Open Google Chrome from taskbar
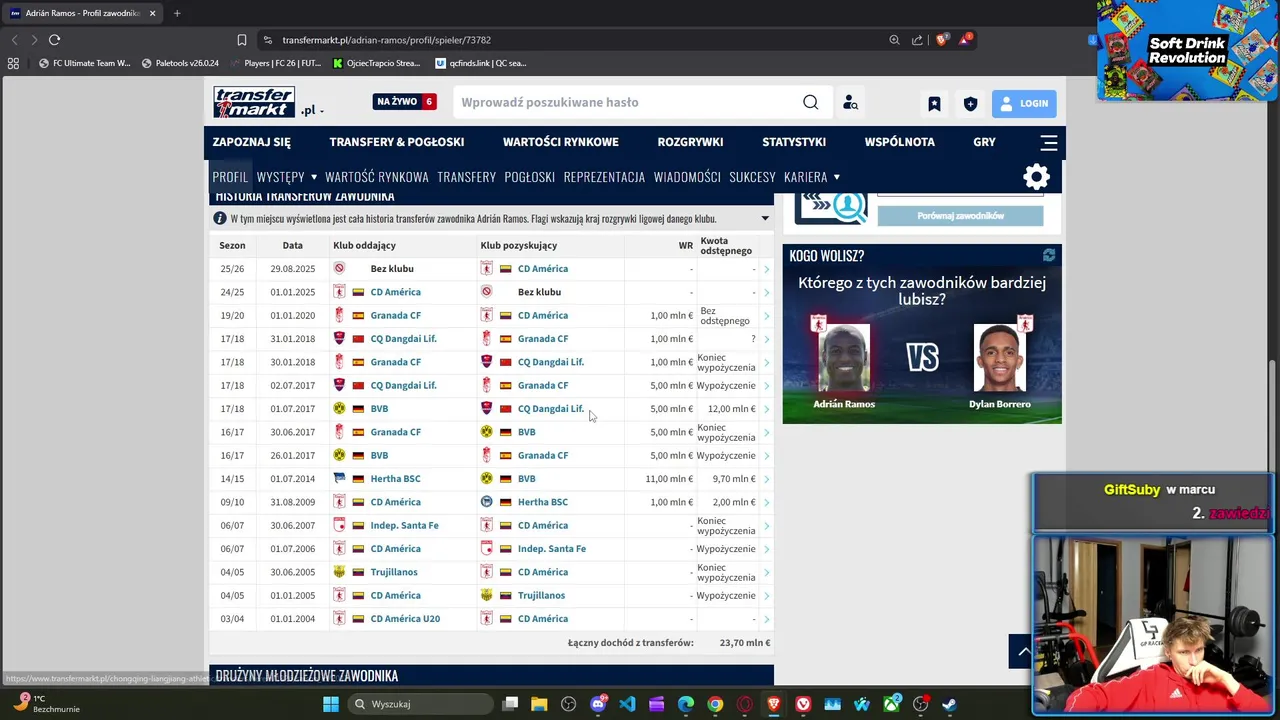Image resolution: width=1280 pixels, height=720 pixels. [x=715, y=704]
